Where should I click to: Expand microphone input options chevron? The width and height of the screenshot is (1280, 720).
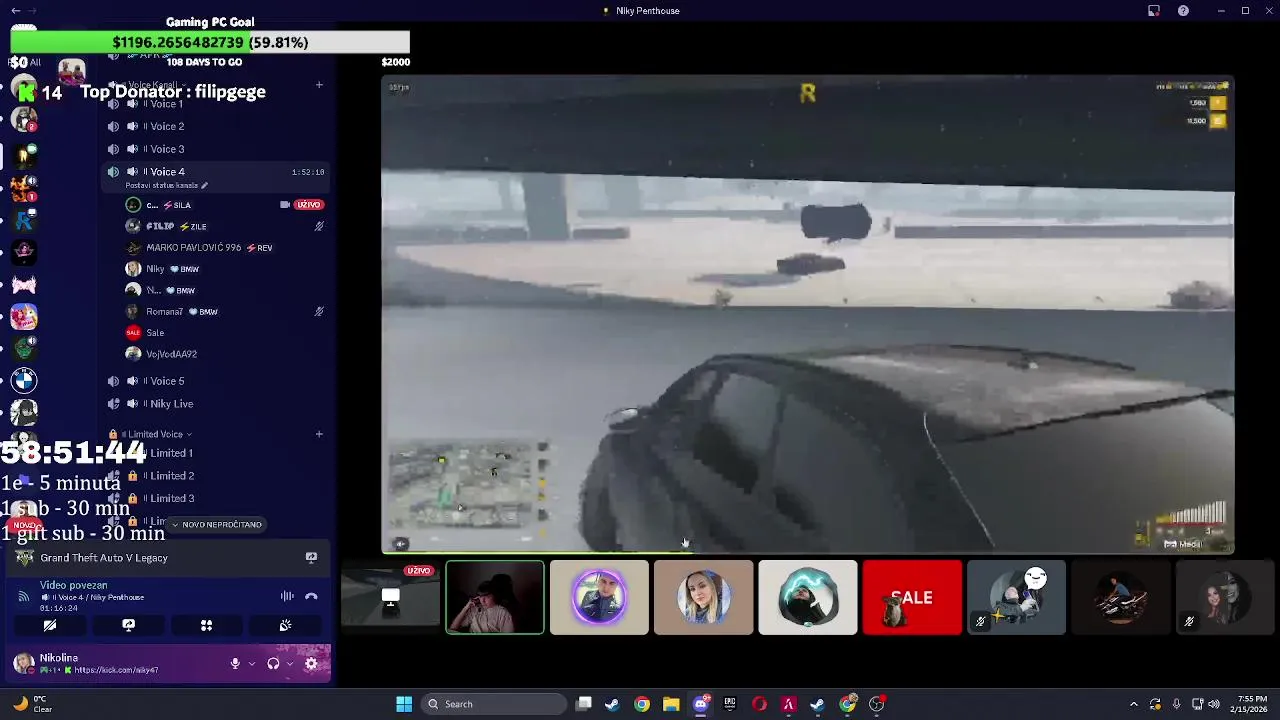point(251,663)
